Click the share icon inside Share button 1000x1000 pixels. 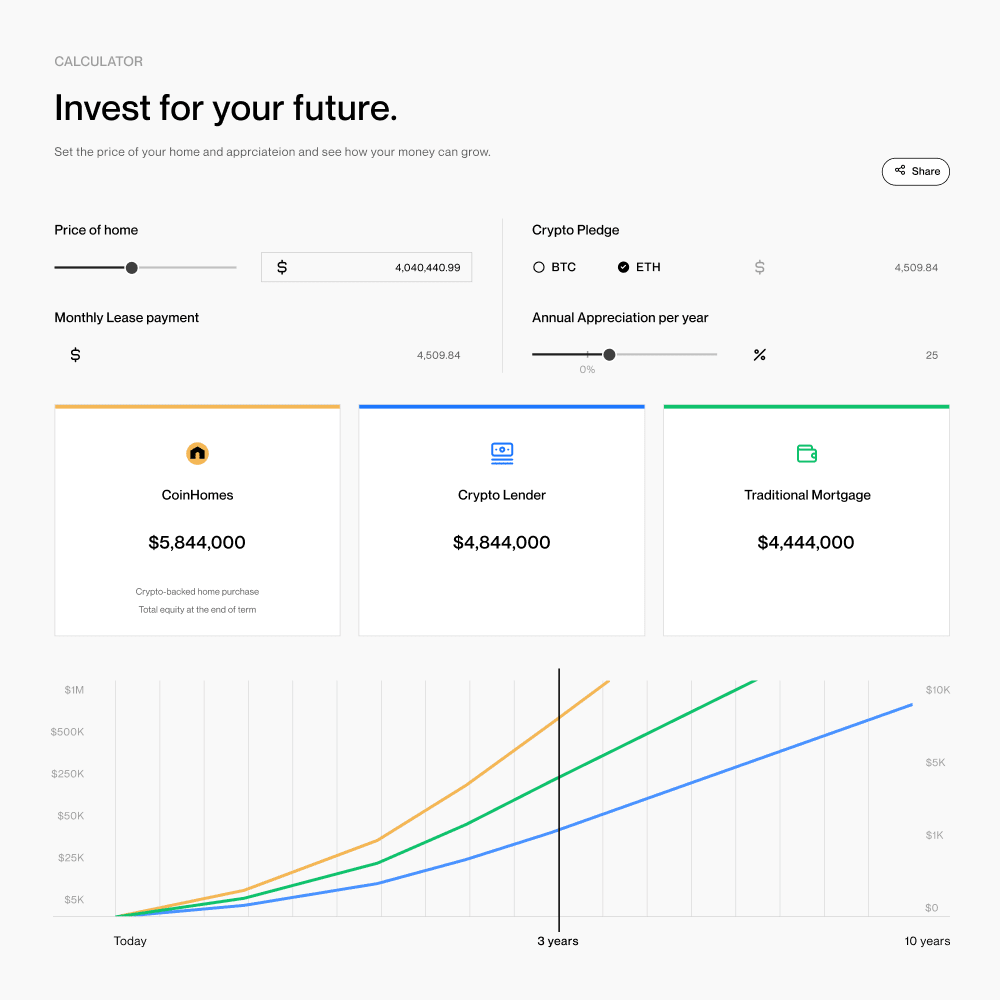(x=900, y=170)
